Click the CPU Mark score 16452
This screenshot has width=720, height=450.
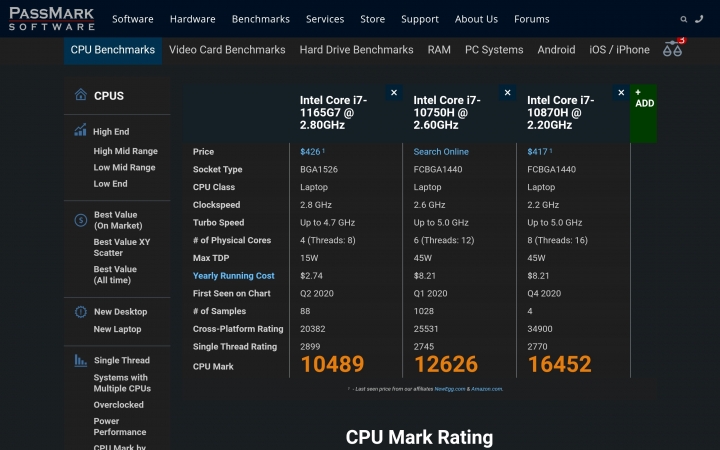(x=559, y=364)
